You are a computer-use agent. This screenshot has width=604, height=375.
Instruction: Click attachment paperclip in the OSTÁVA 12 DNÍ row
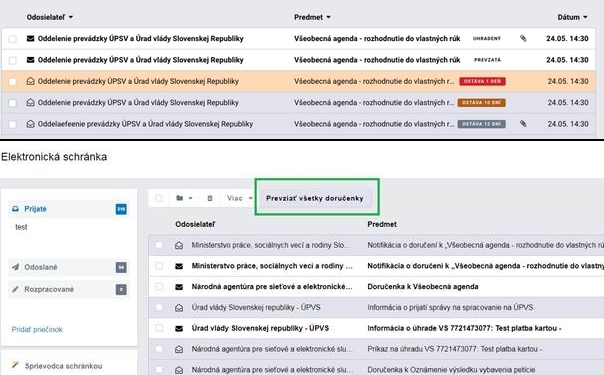(523, 124)
